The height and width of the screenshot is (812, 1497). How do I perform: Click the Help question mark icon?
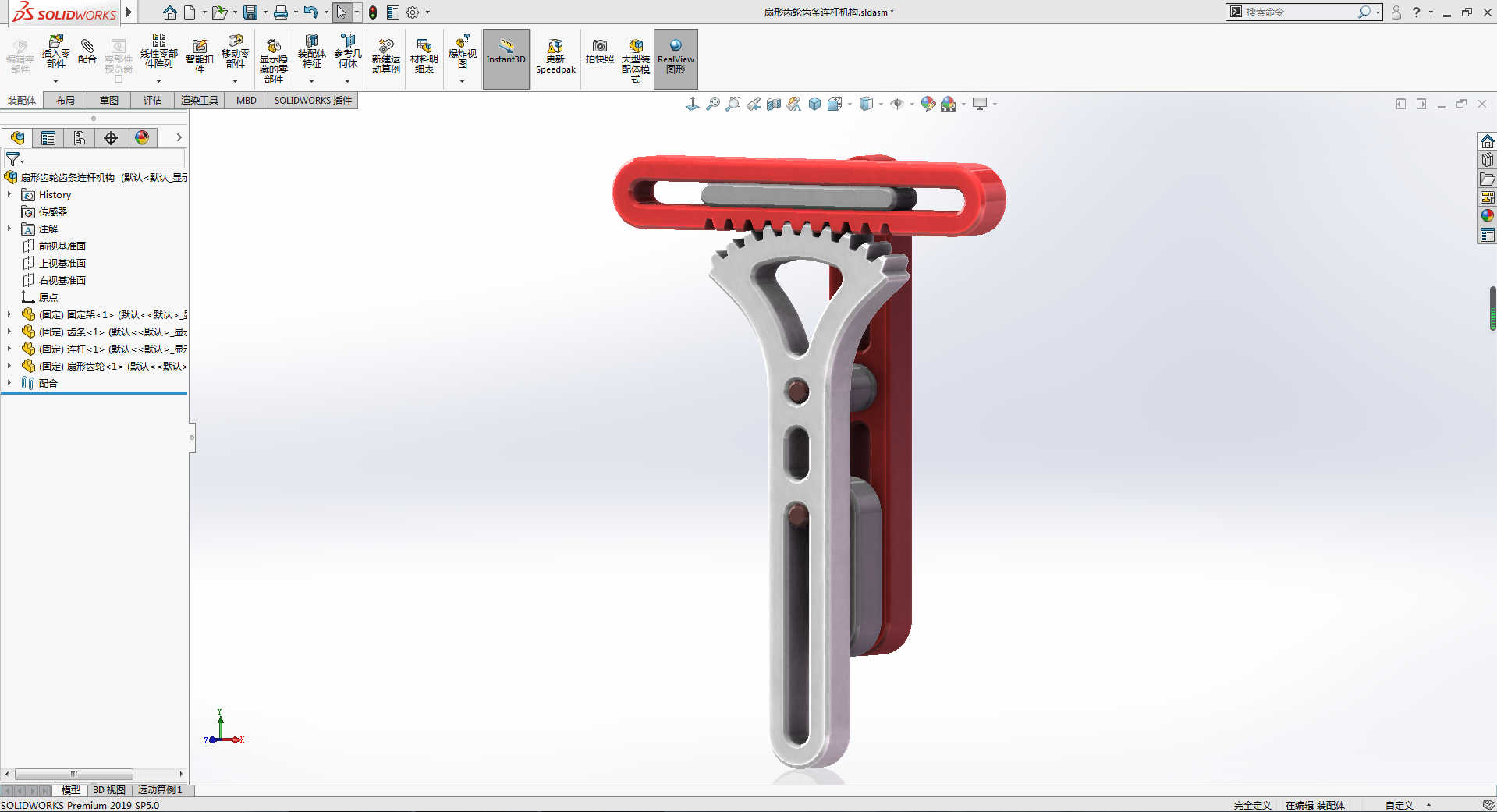click(x=1417, y=12)
